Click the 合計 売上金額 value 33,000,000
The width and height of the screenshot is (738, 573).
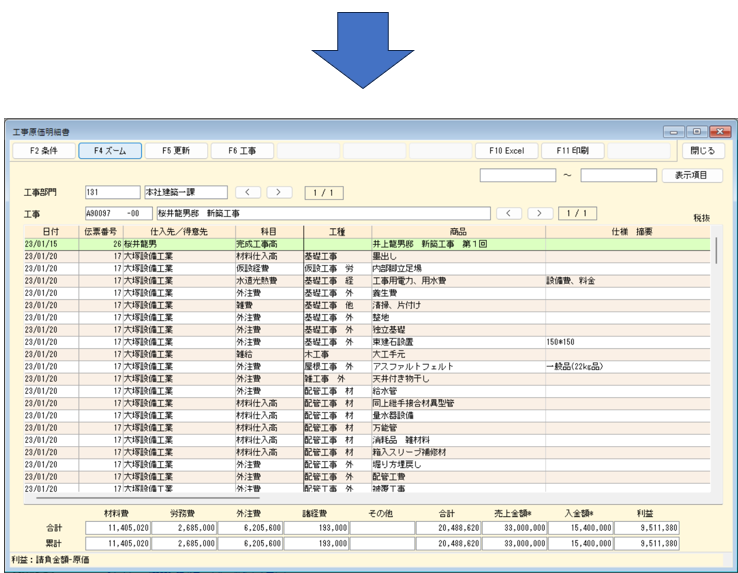point(515,528)
